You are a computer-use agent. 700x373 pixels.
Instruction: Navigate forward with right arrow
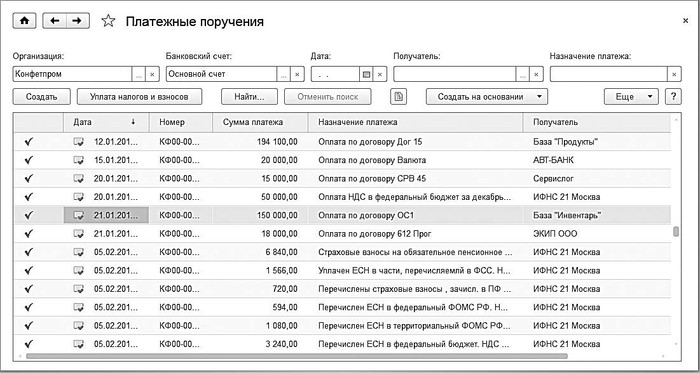coord(78,21)
